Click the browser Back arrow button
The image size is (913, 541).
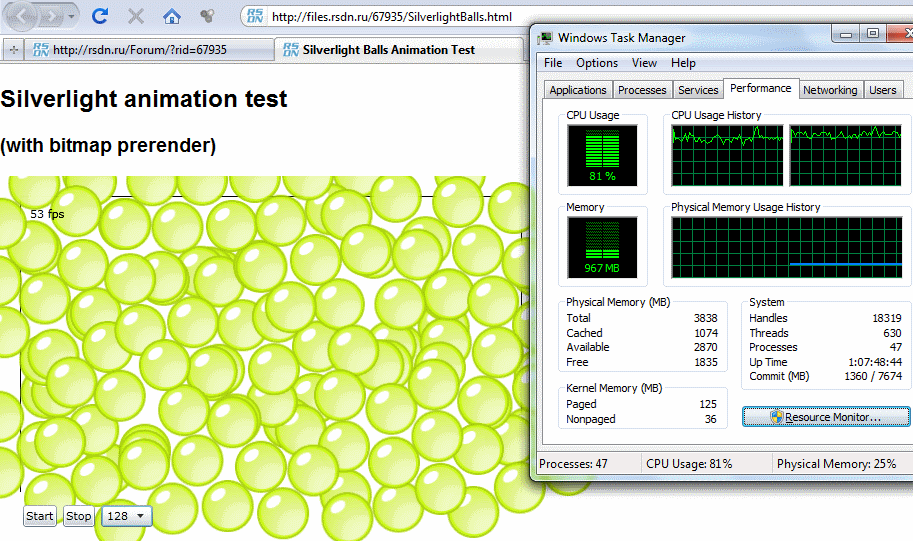point(22,16)
